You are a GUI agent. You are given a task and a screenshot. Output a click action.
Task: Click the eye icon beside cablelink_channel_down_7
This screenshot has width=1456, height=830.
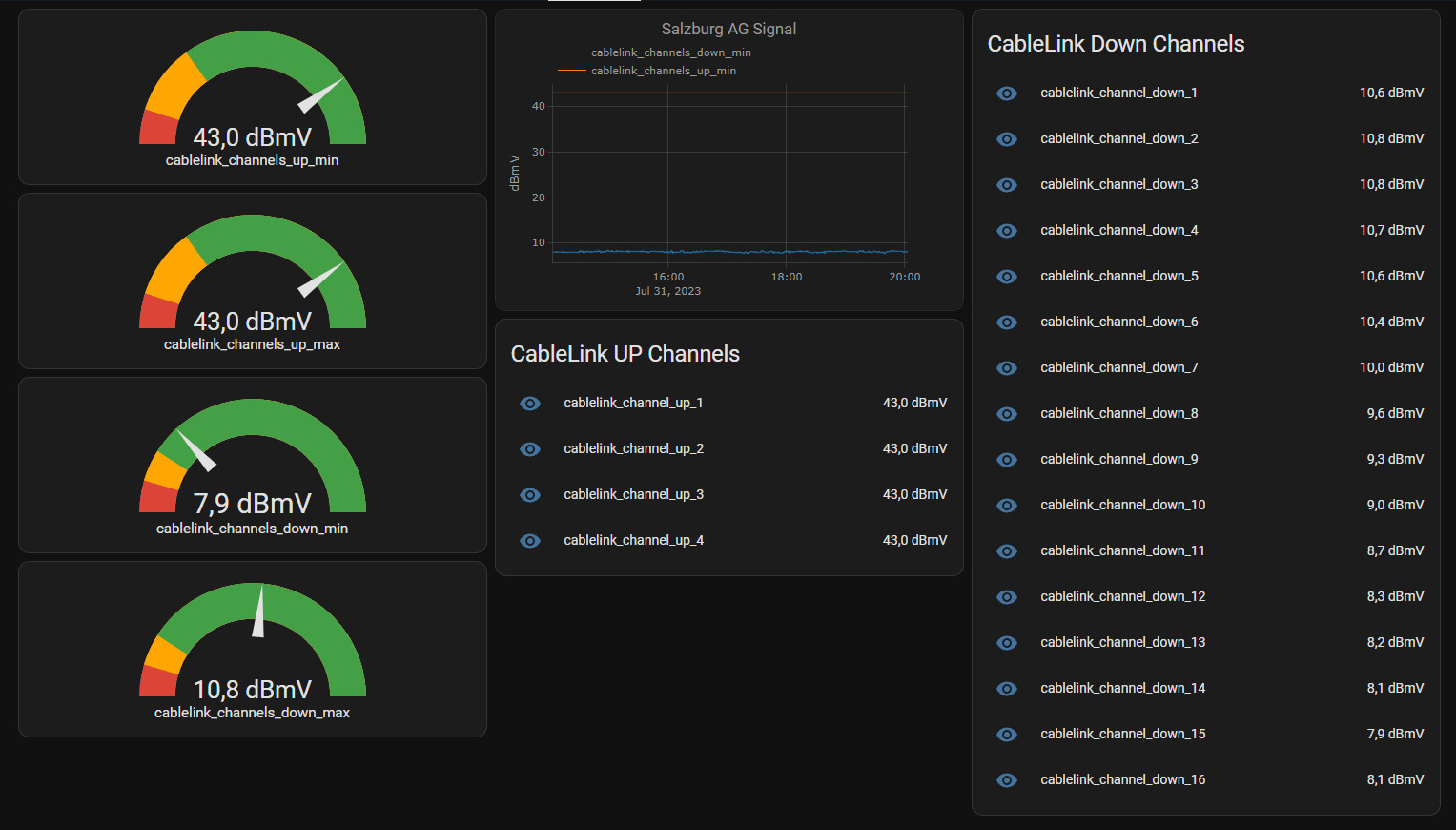[x=1007, y=368]
